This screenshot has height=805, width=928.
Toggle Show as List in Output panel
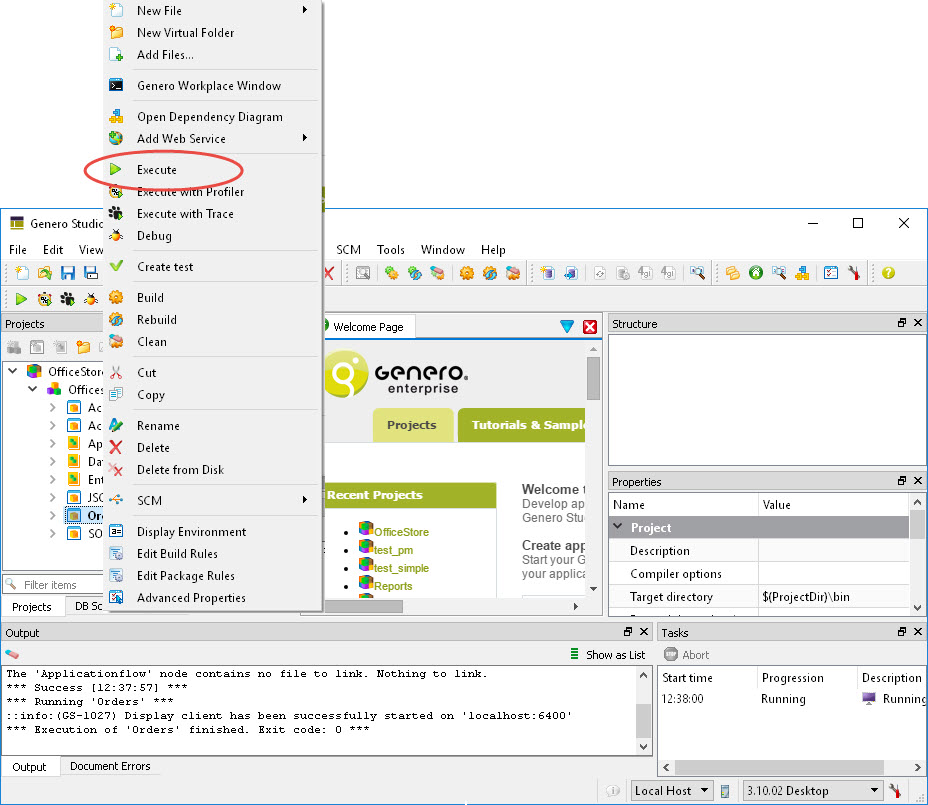tap(608, 654)
